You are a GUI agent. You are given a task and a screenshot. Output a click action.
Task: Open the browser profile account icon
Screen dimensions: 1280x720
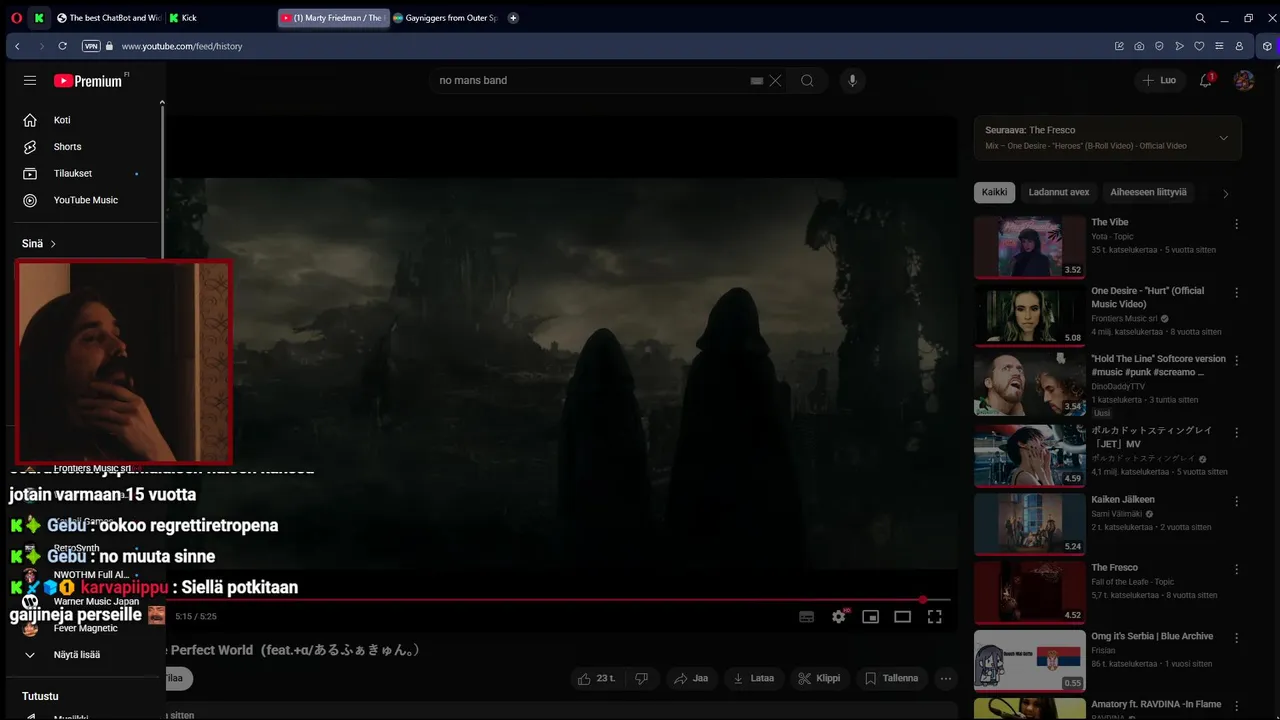point(1239,46)
